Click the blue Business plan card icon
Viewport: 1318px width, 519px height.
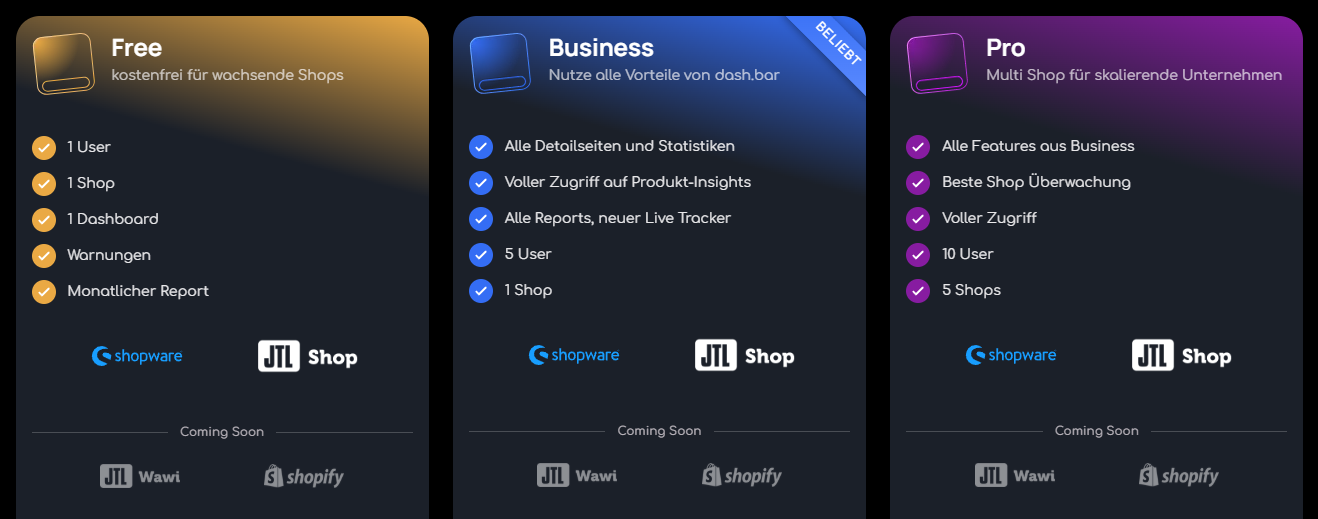pos(500,64)
